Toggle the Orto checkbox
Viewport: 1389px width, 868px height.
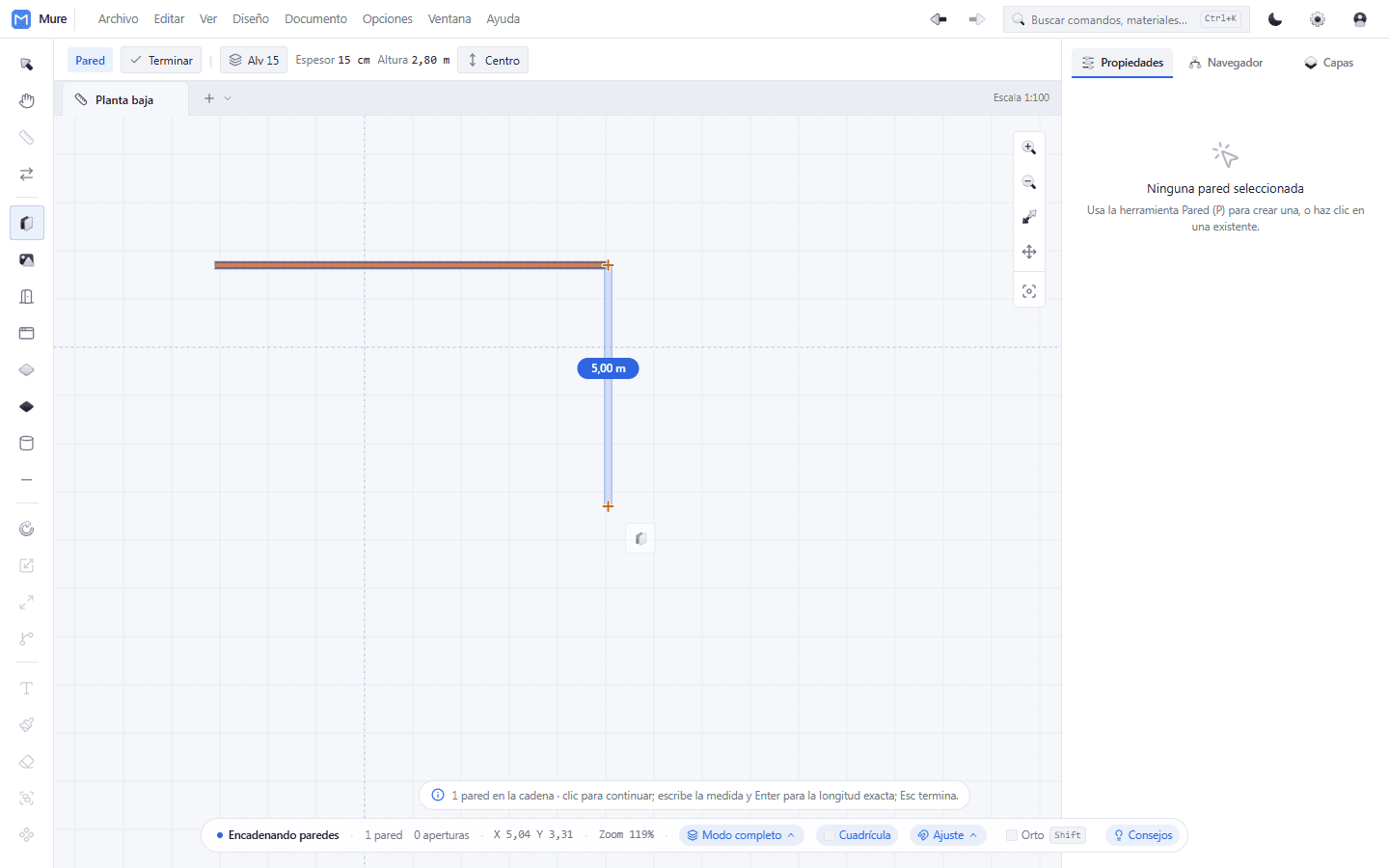click(x=1012, y=835)
